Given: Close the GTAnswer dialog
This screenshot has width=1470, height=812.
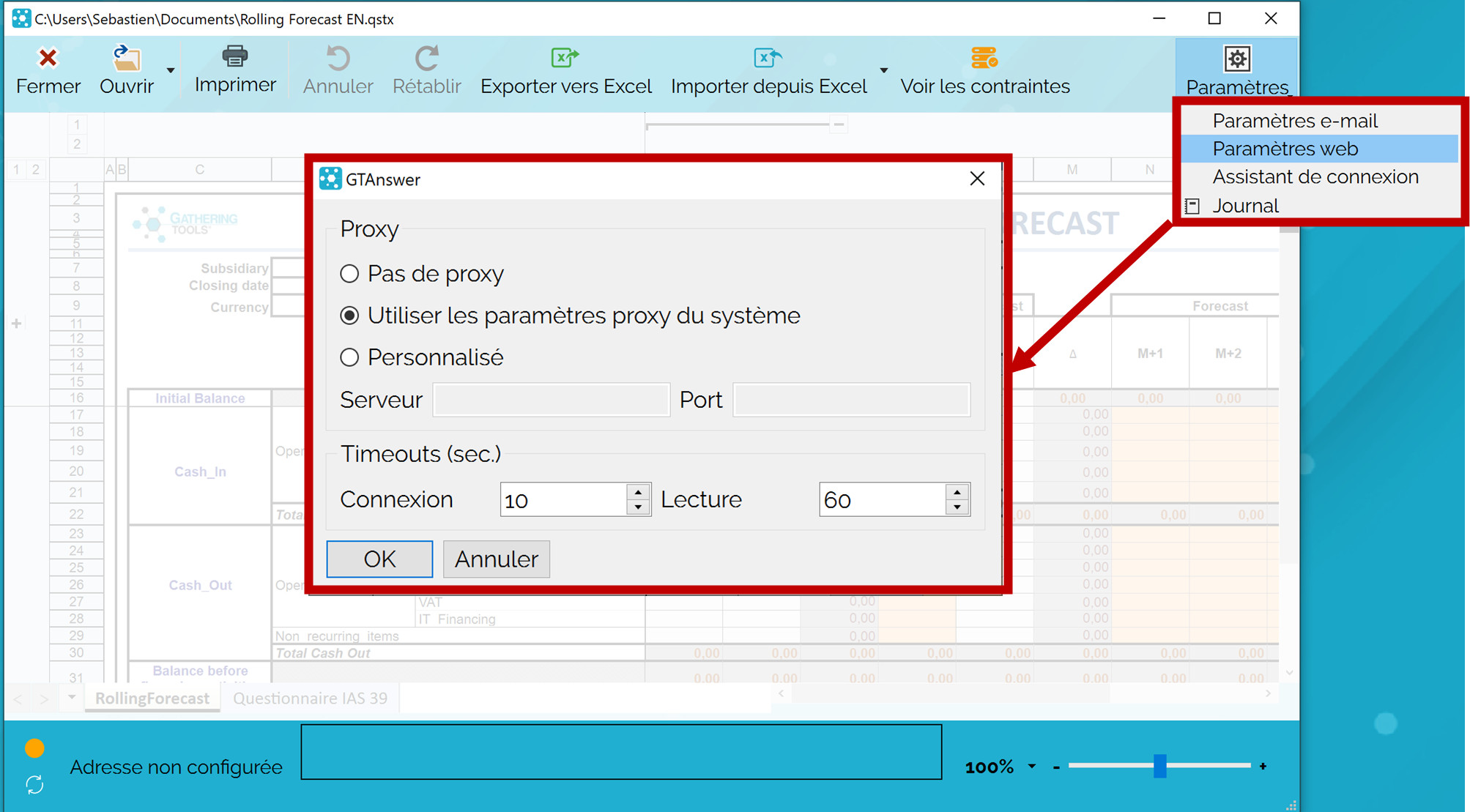Looking at the screenshot, I should [977, 179].
